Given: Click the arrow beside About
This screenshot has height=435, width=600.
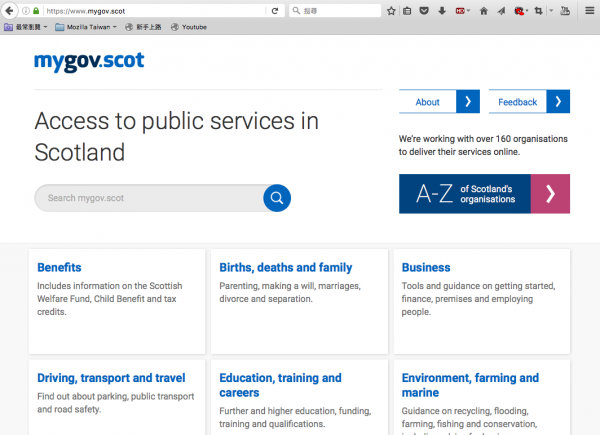Looking at the screenshot, I should coord(468,101).
